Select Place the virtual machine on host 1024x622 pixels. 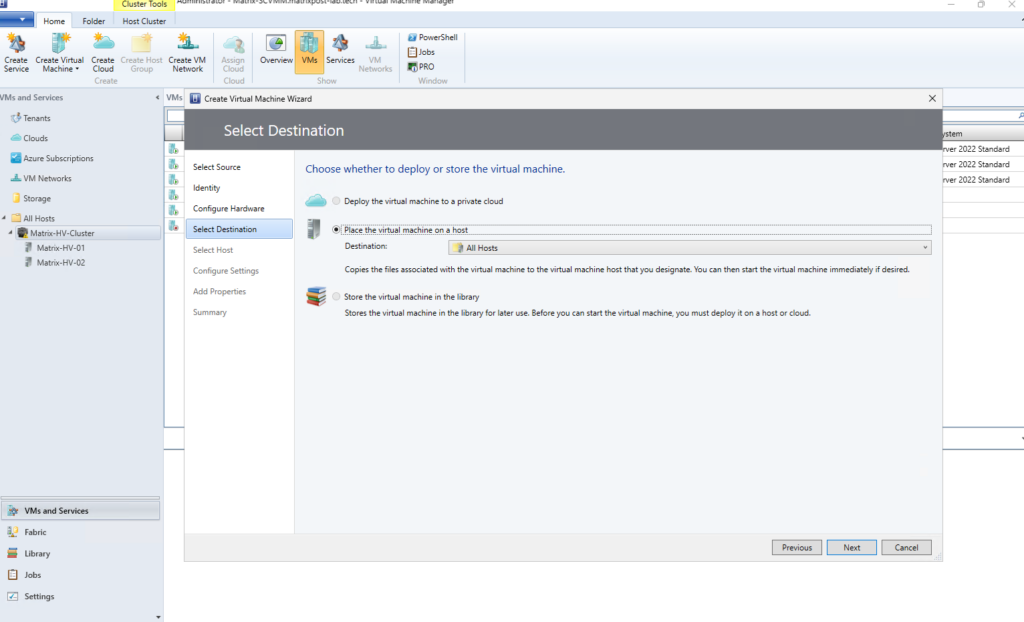[336, 230]
